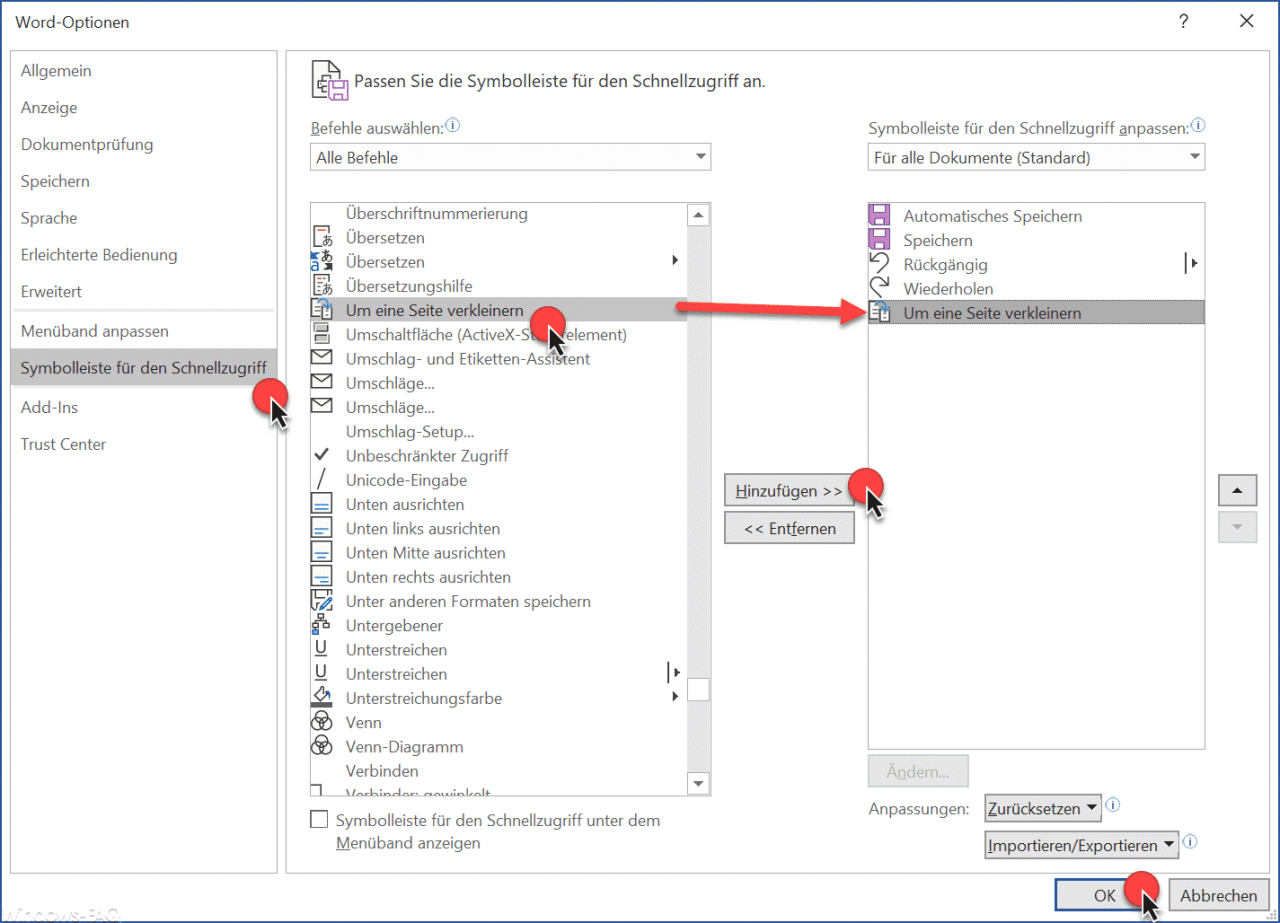Click the Unterstreichungsfarbe paint bucket icon
Screen dimensions: 1280x923
pyautogui.click(x=322, y=697)
